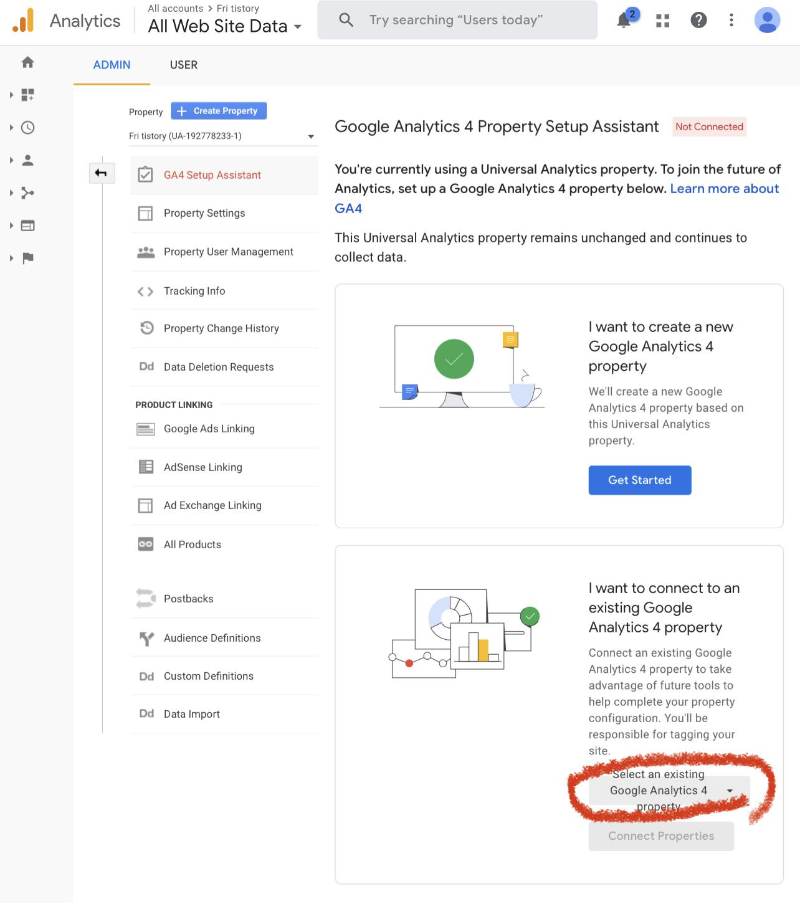Click the PRODUCT LINKING section heading

(174, 405)
